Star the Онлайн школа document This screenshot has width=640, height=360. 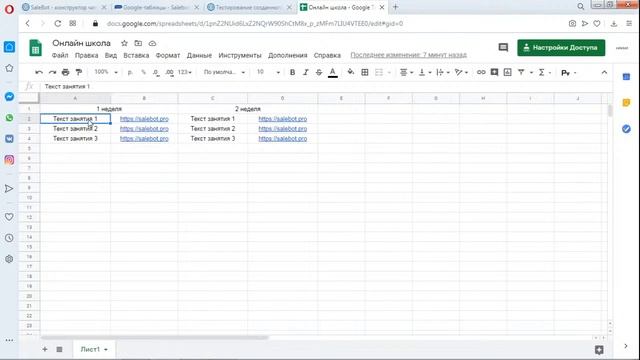(x=124, y=43)
